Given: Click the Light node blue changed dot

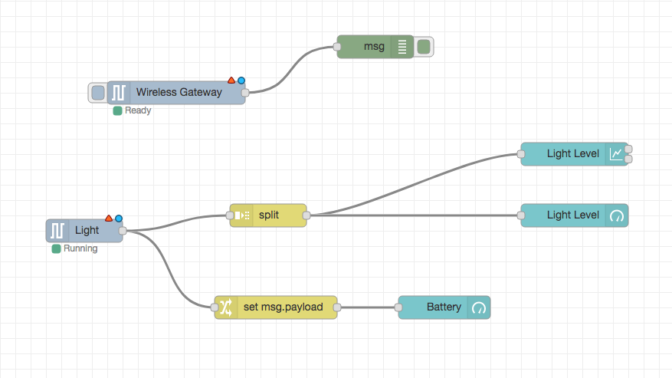Looking at the screenshot, I should tap(119, 218).
